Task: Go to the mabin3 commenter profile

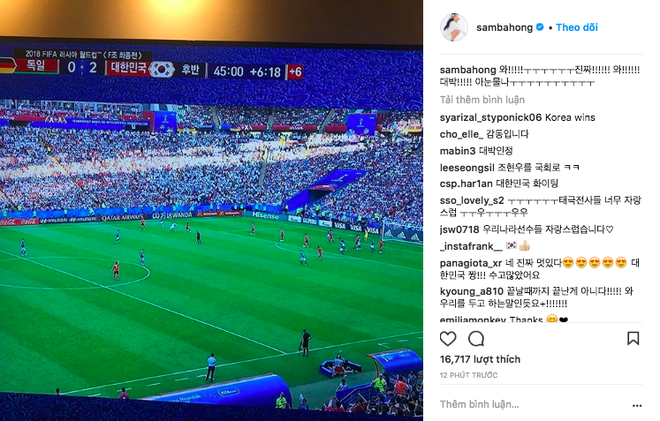Action: click(x=458, y=151)
